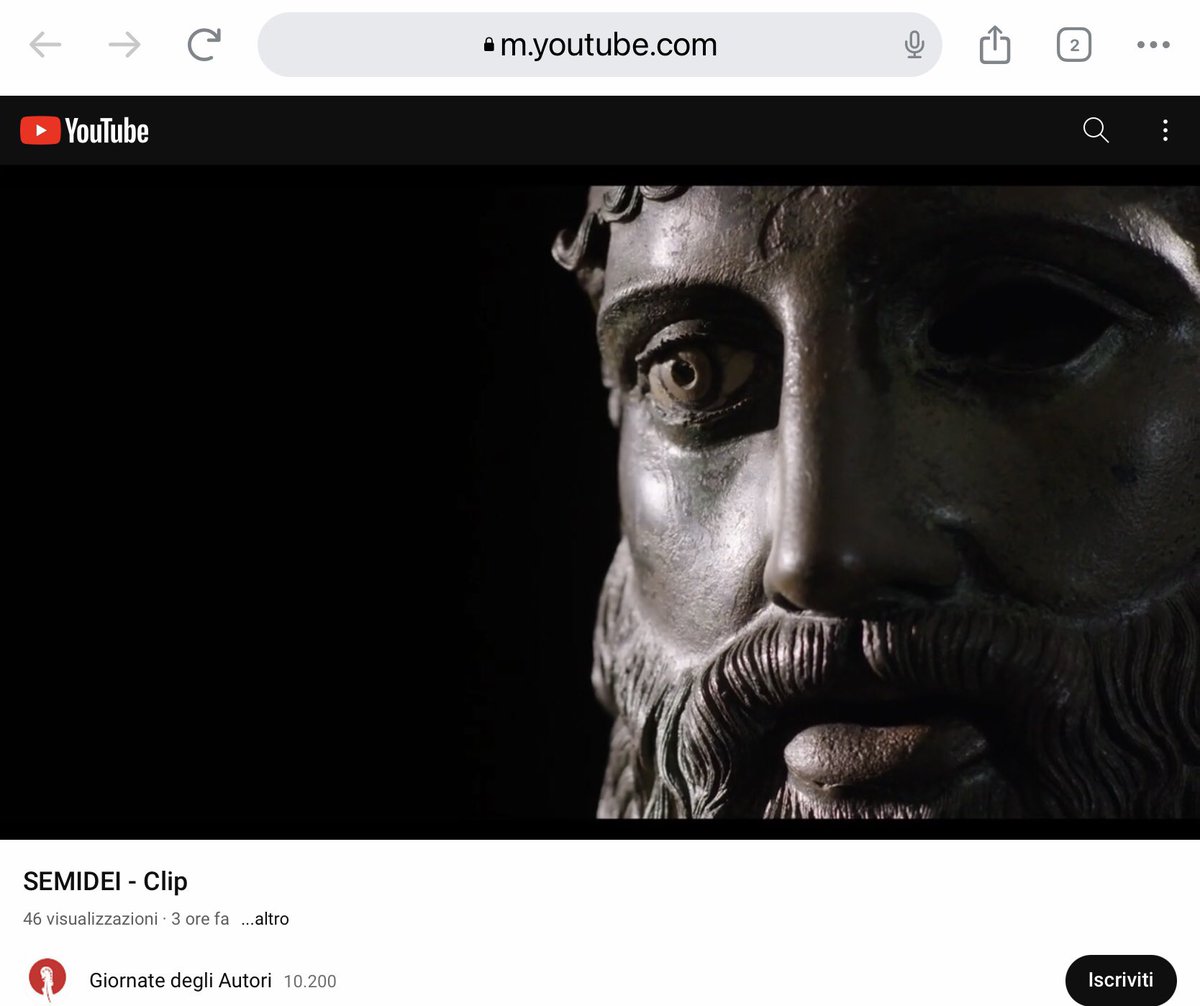Subscribe with the Iscriviti button
The height and width of the screenshot is (1006, 1200).
click(x=1121, y=980)
